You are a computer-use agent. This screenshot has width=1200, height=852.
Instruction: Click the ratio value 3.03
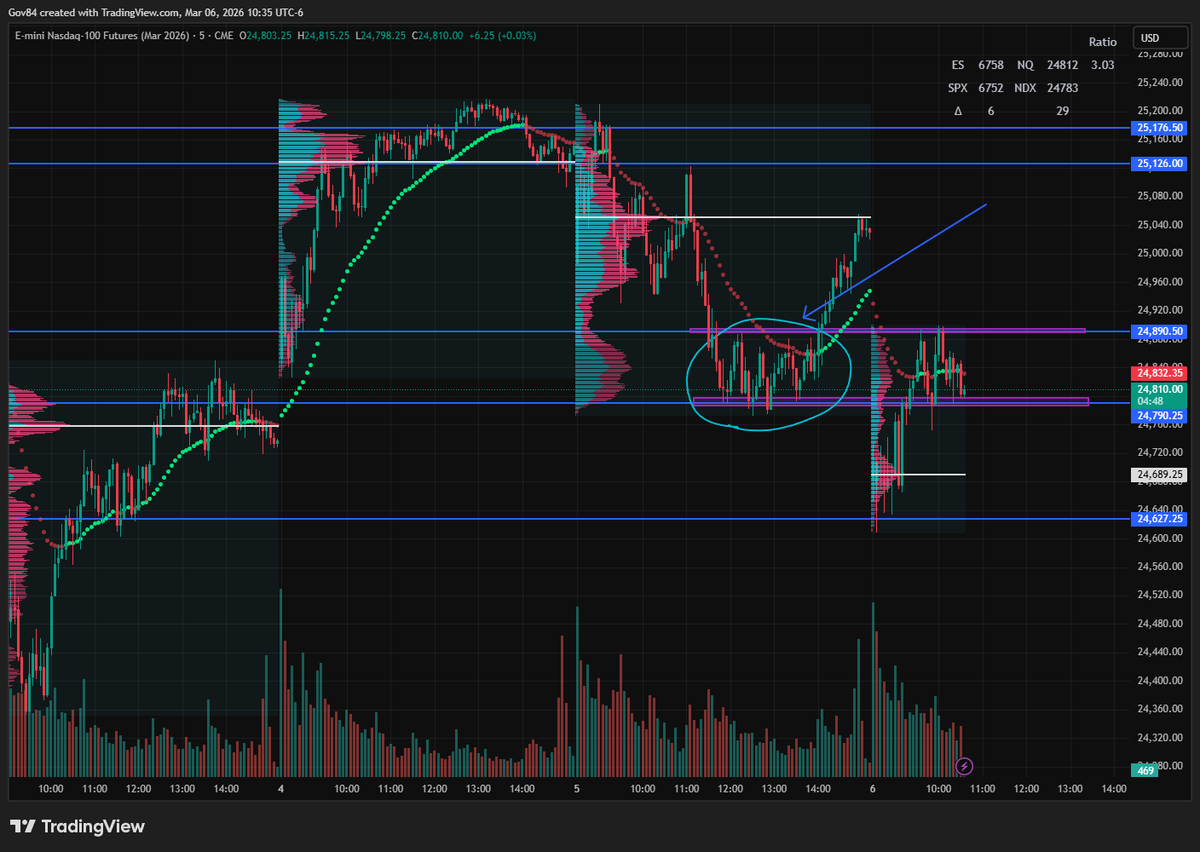pos(1103,65)
